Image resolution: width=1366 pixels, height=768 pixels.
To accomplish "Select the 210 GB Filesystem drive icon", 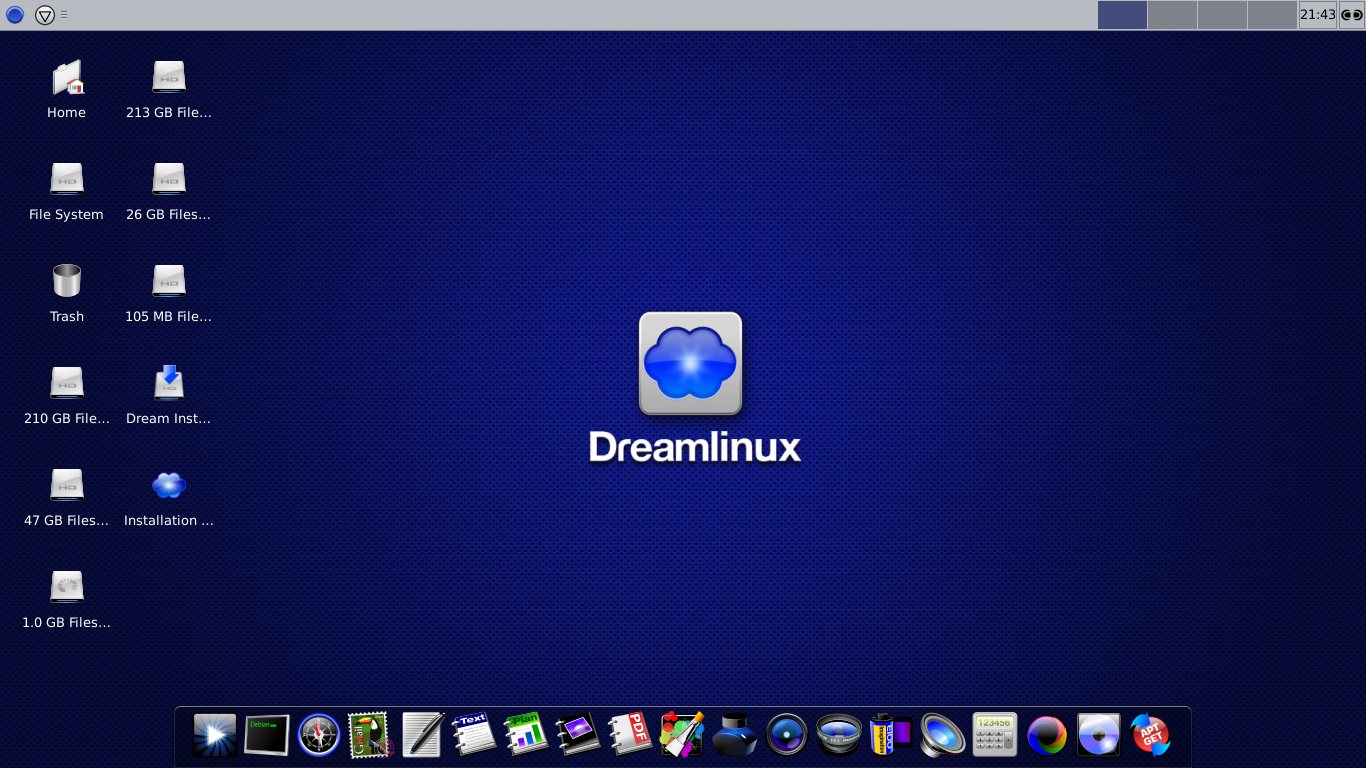I will [67, 383].
